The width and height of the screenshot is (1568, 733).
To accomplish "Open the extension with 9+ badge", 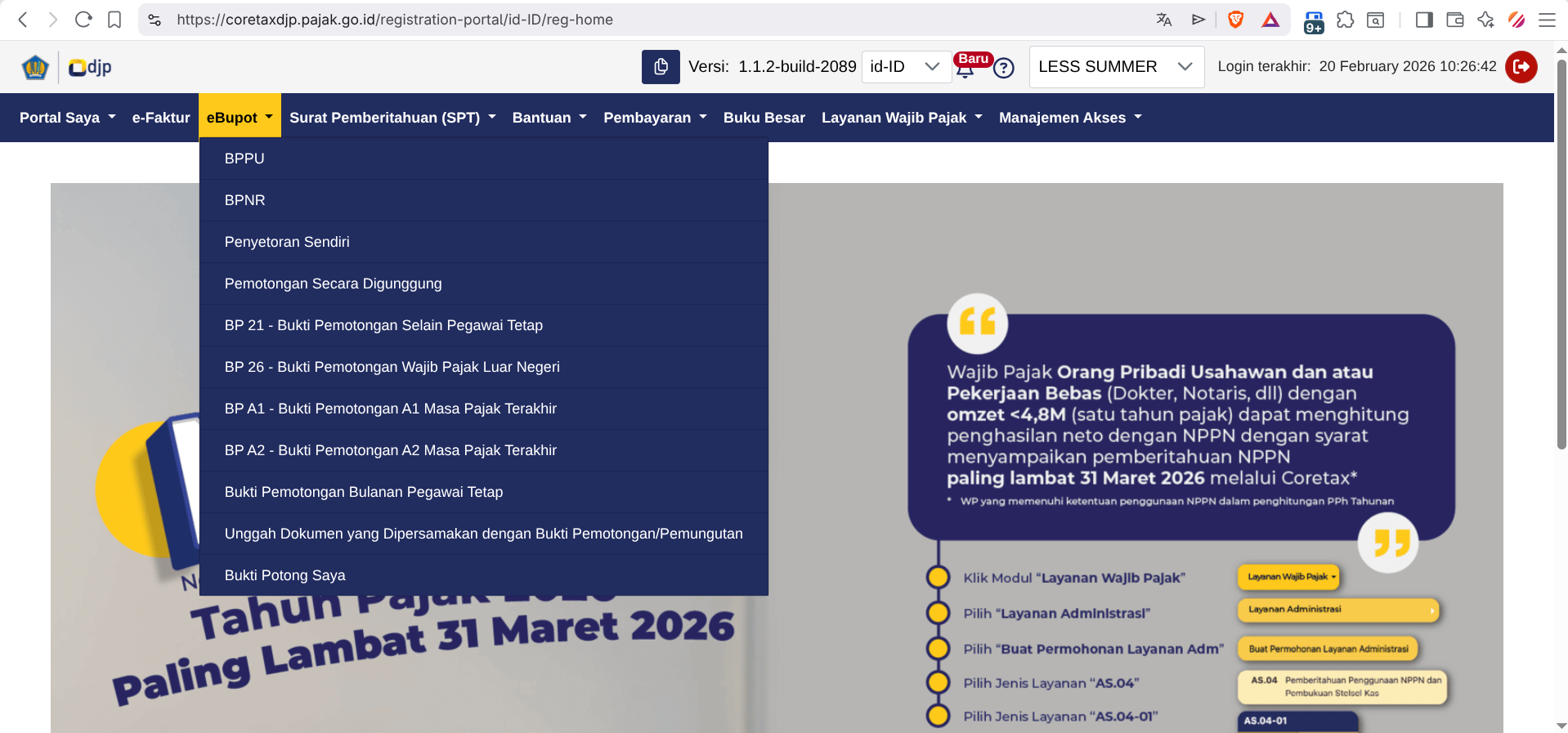I will click(1314, 21).
